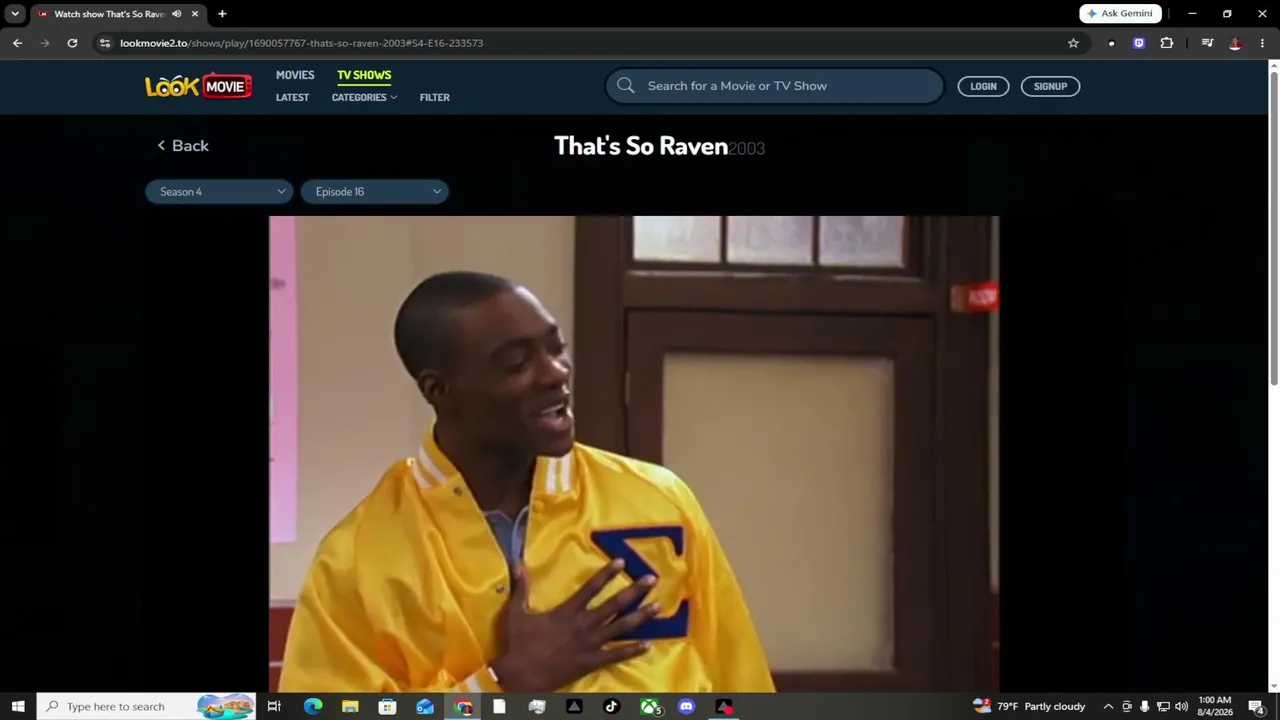This screenshot has width=1280, height=720.
Task: Open the Mail app on the taskbar
Action: (x=425, y=706)
